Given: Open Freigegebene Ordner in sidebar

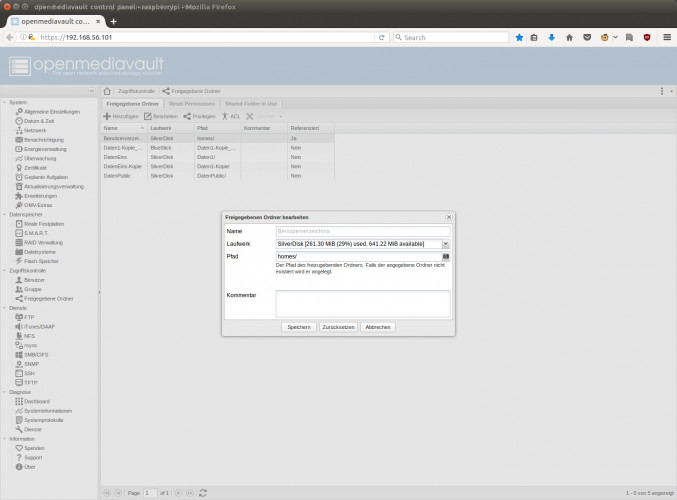Looking at the screenshot, I should click(x=44, y=299).
